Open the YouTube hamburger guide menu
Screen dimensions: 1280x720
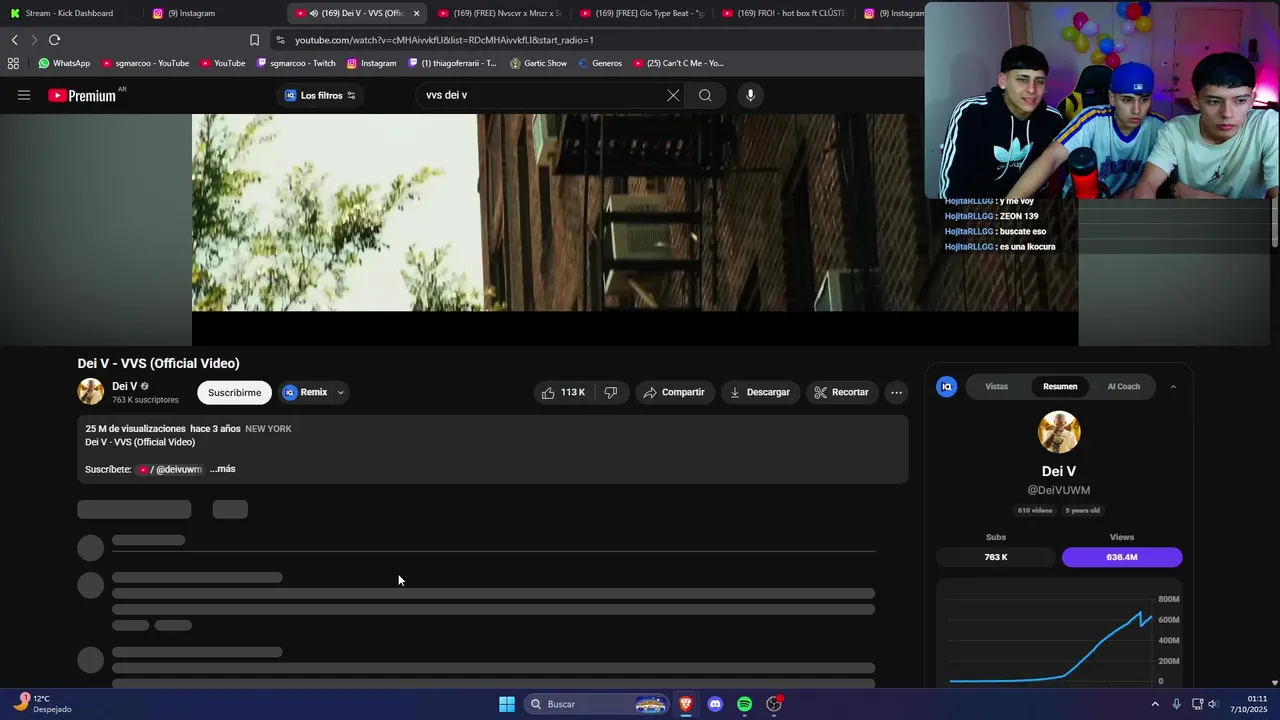click(24, 95)
